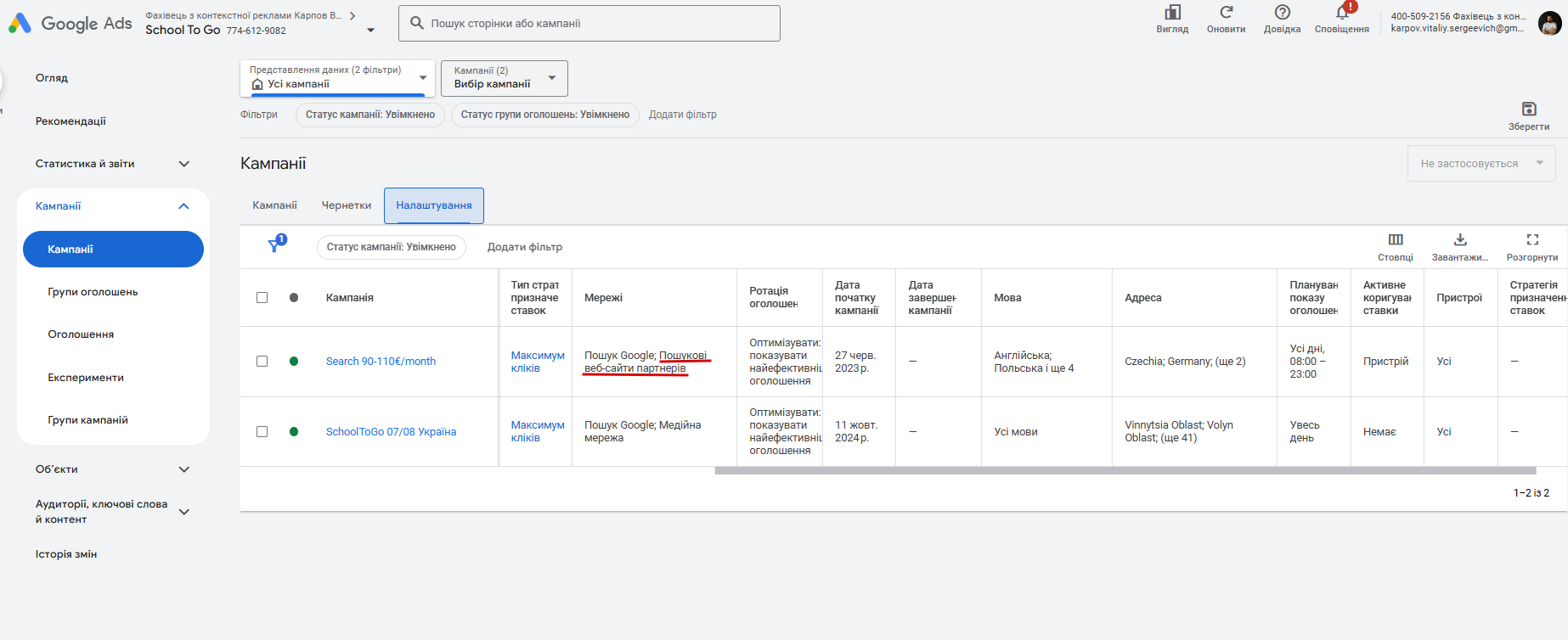Click top Статус кампанії: Увімкнено filter chip
The height and width of the screenshot is (640, 1568).
click(370, 115)
